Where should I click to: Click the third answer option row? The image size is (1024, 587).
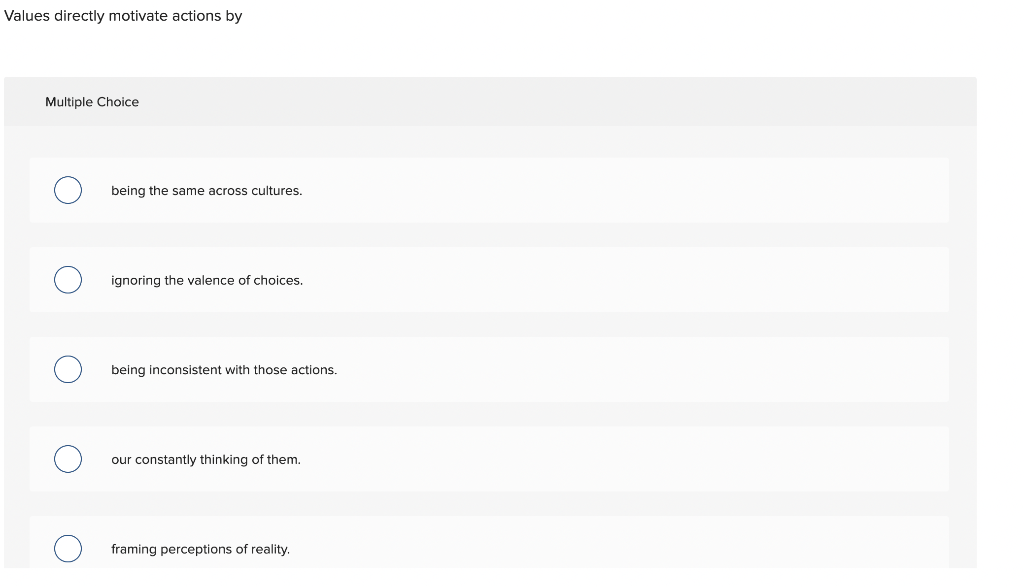[489, 369]
